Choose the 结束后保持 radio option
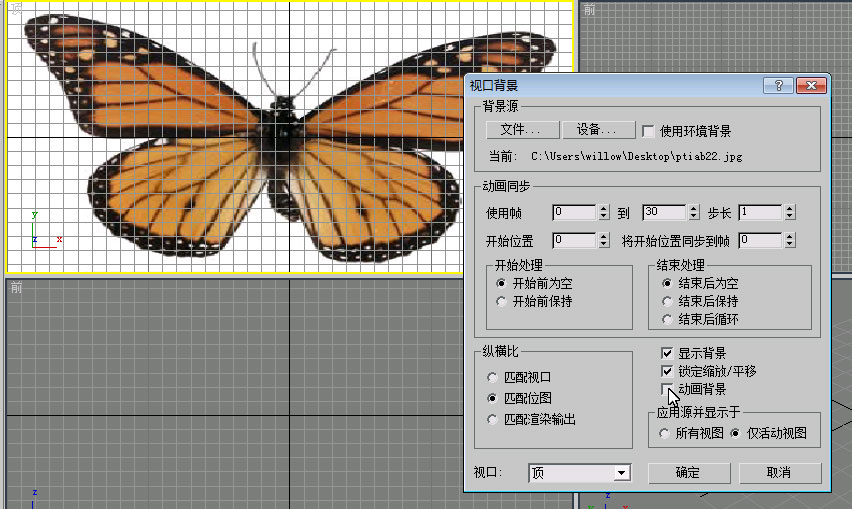The width and height of the screenshot is (852, 509). pos(667,302)
